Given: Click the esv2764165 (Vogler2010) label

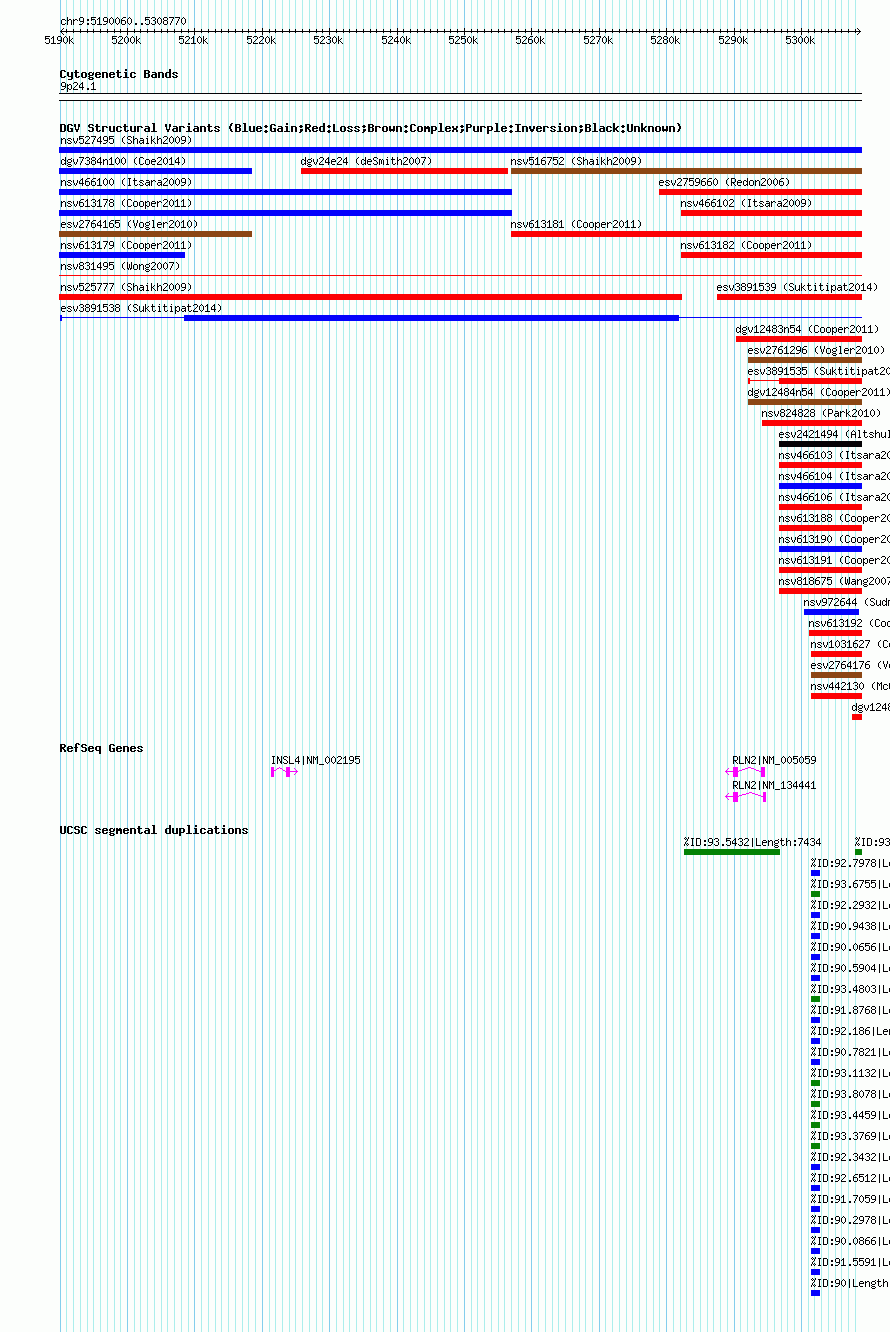Looking at the screenshot, I should (x=129, y=224).
